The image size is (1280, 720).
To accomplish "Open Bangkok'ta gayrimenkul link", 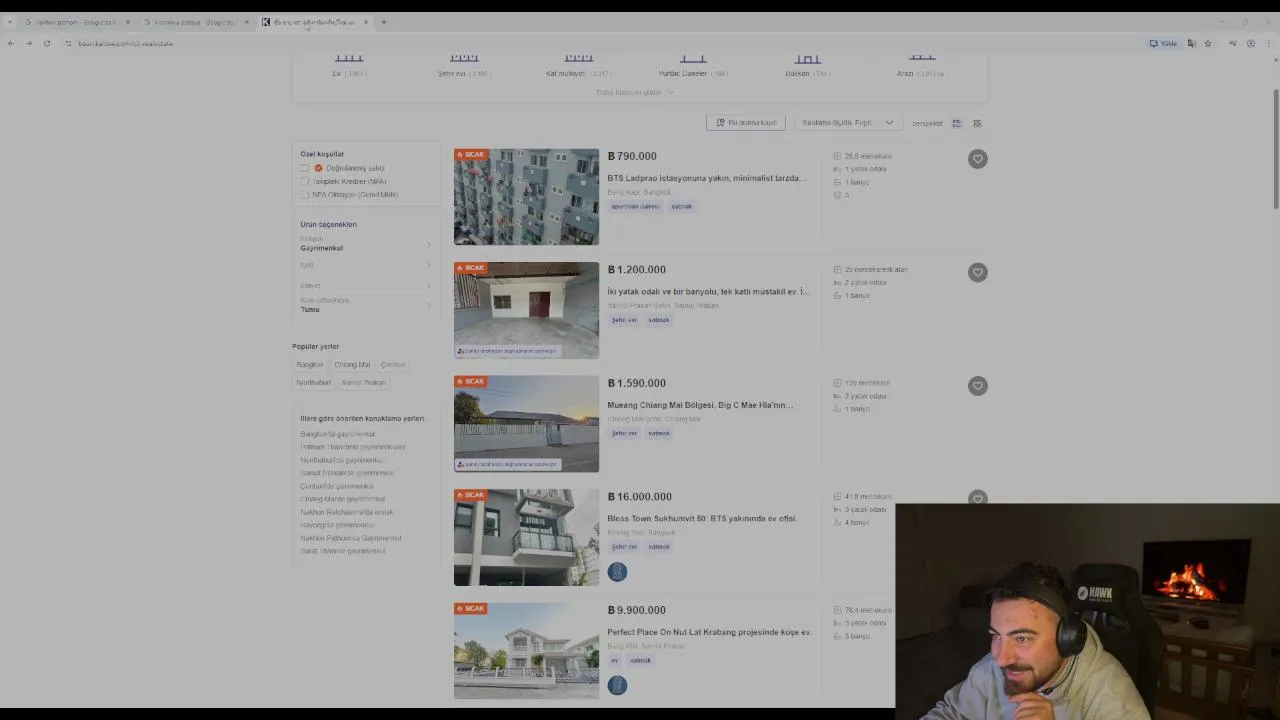I will [x=338, y=434].
